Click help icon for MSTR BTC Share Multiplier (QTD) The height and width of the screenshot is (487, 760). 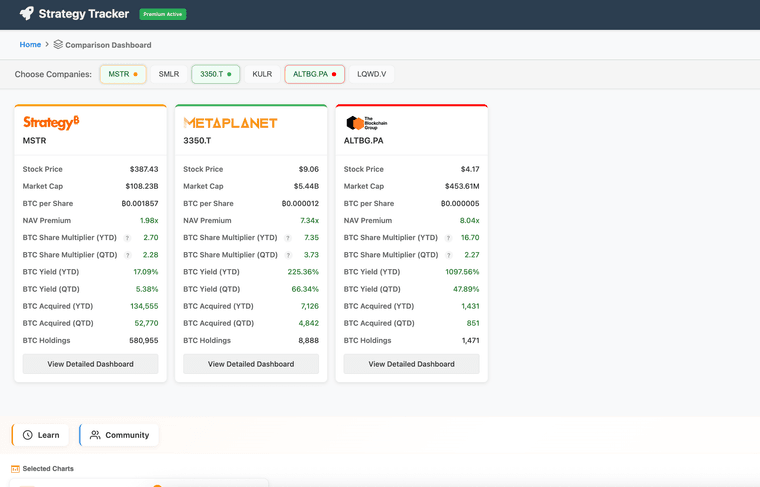click(127, 255)
